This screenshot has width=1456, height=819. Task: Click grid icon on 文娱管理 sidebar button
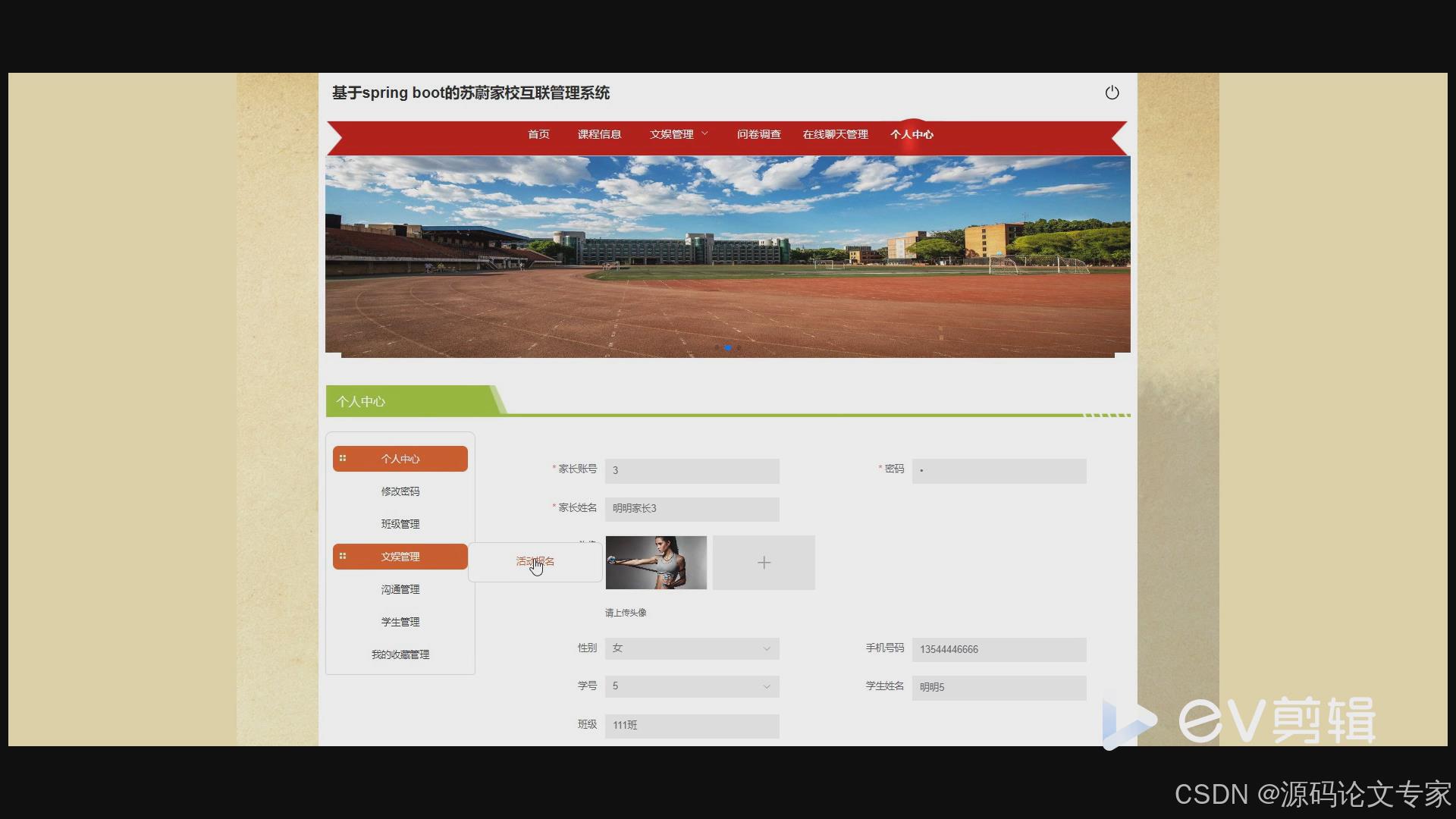[343, 556]
